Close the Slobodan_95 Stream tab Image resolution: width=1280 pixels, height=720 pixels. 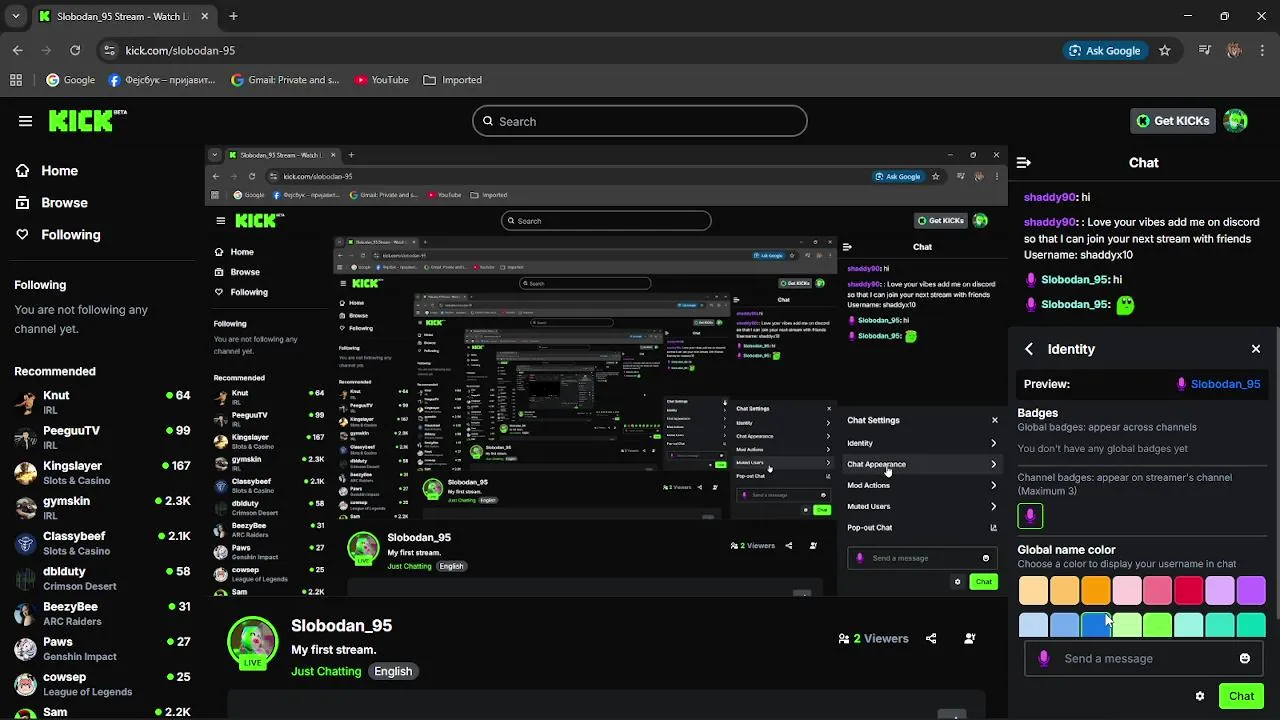pos(204,16)
